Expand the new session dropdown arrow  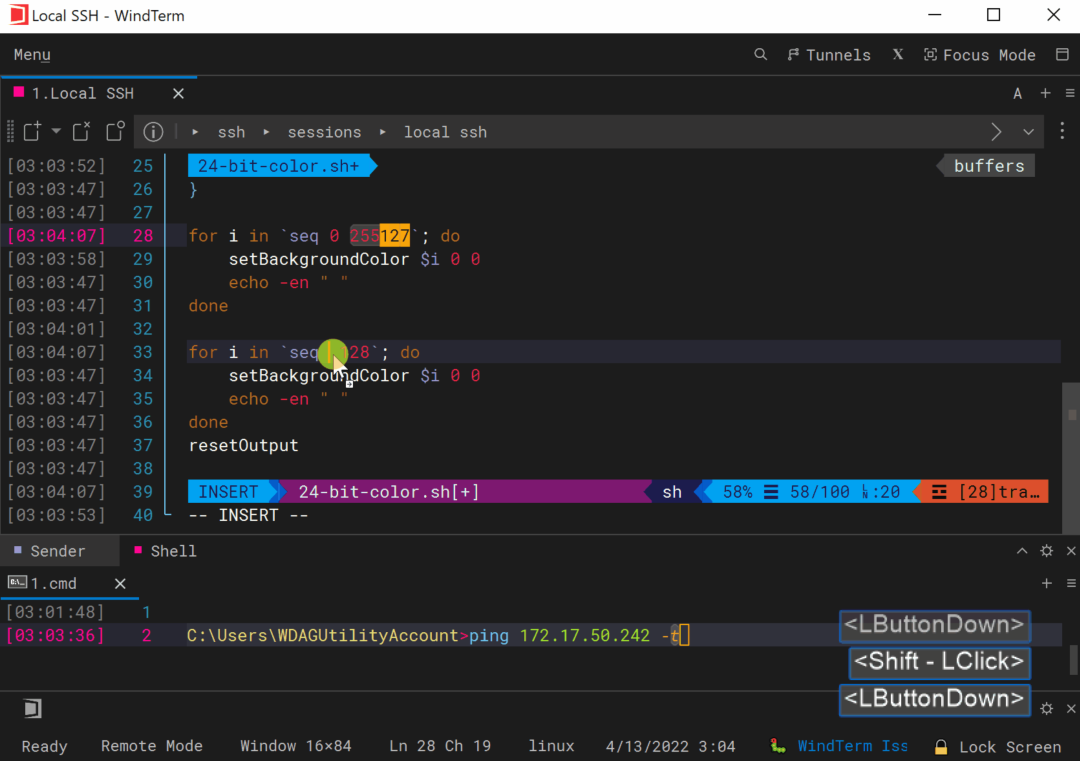click(x=56, y=131)
